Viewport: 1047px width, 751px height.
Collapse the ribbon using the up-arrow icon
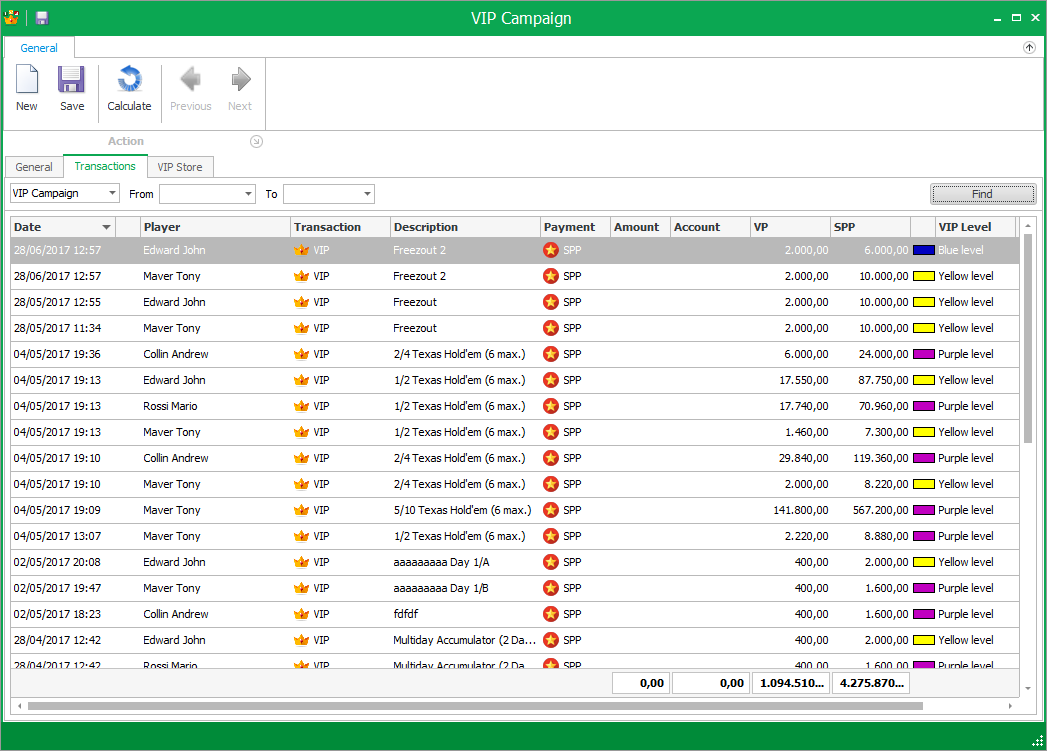point(1029,48)
